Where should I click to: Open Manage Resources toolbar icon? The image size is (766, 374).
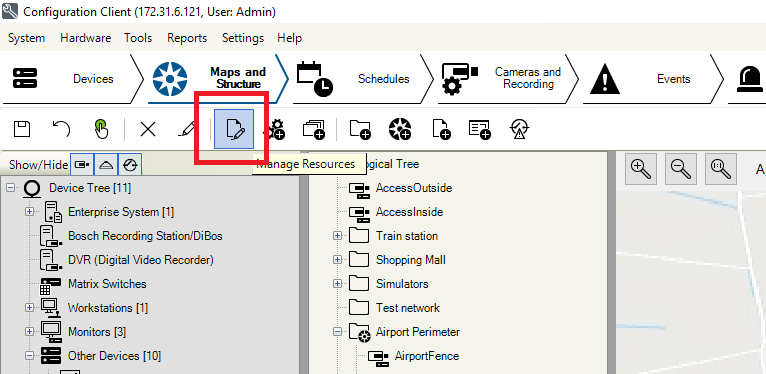234,129
